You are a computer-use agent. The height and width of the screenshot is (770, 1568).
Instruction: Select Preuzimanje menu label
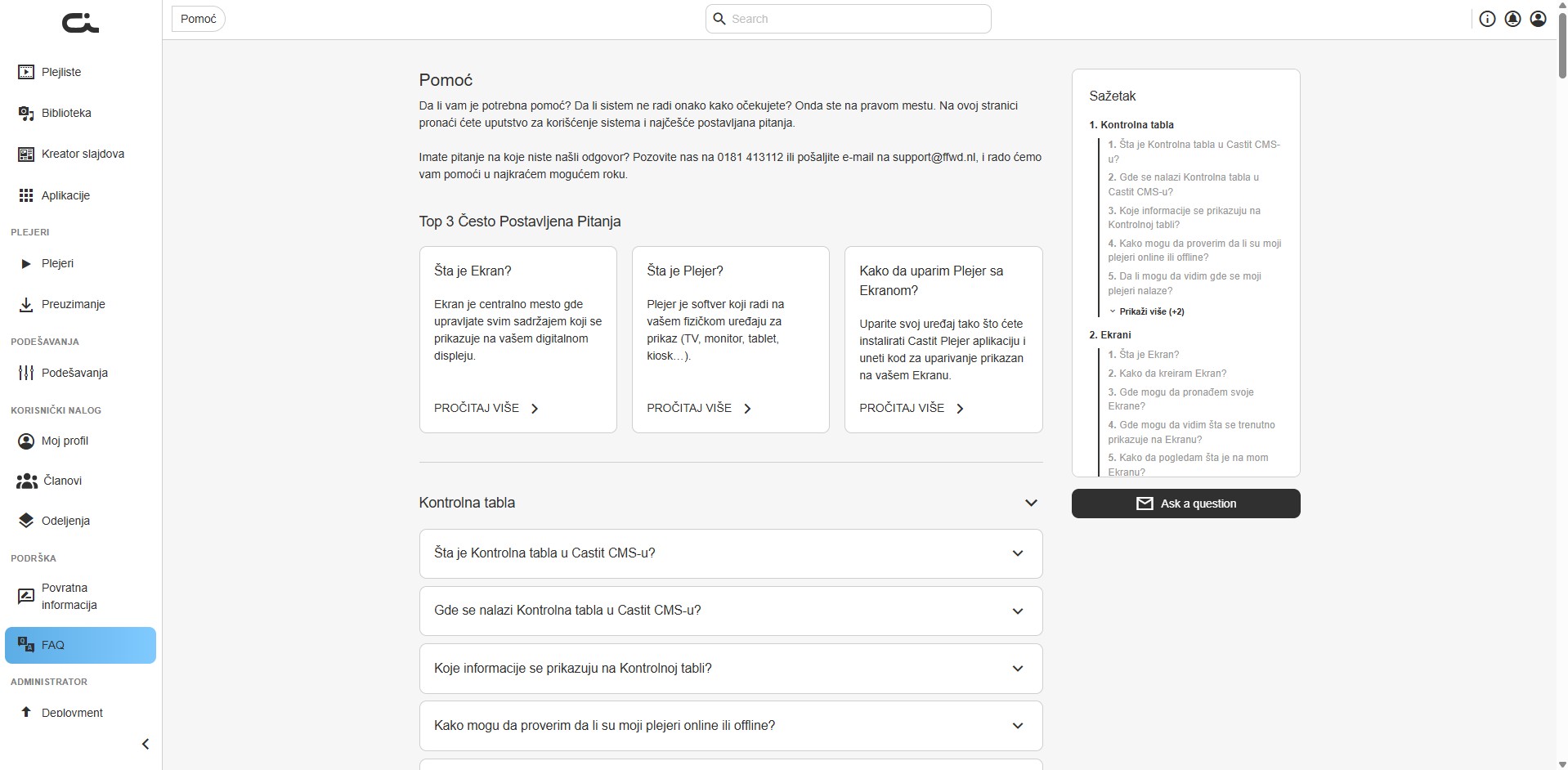74,304
